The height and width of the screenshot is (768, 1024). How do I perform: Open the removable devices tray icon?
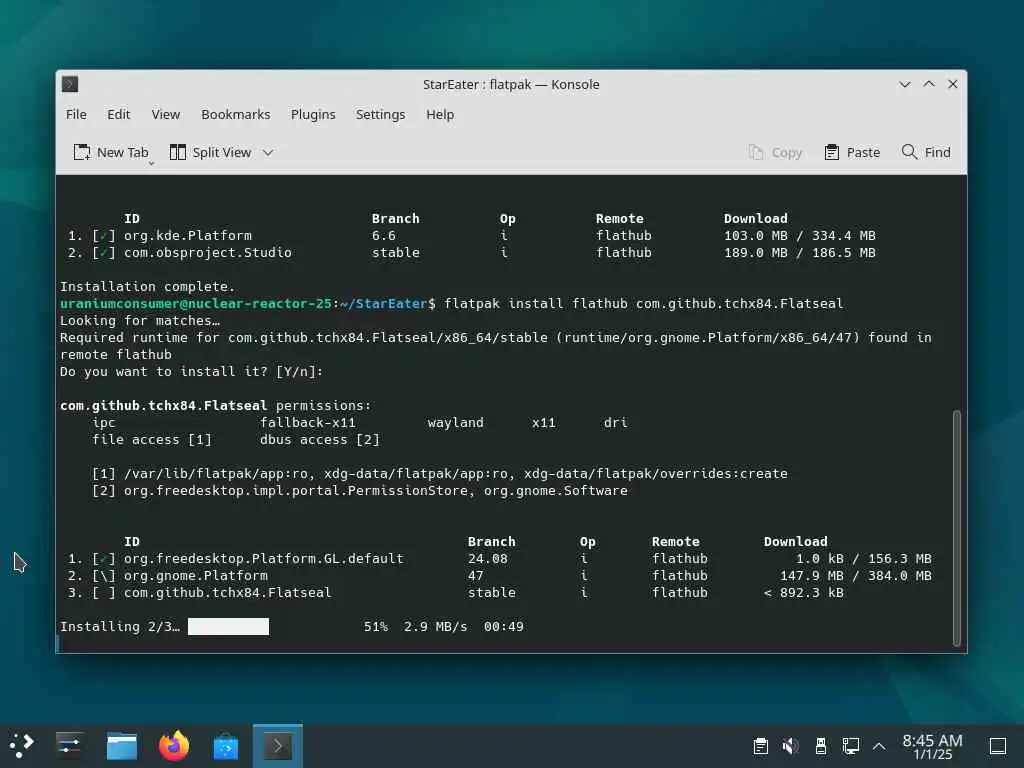click(x=821, y=746)
